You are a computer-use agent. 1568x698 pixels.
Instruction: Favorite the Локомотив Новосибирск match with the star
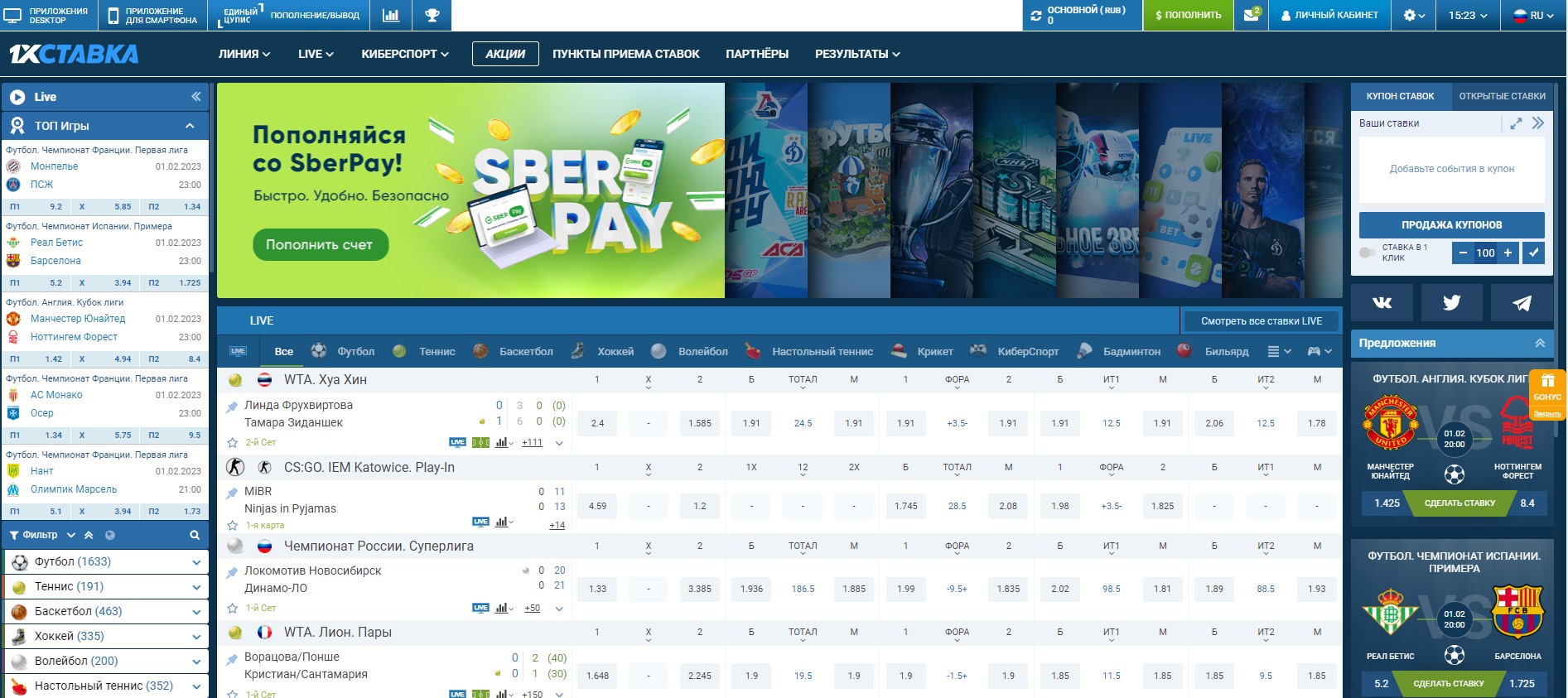coord(233,609)
